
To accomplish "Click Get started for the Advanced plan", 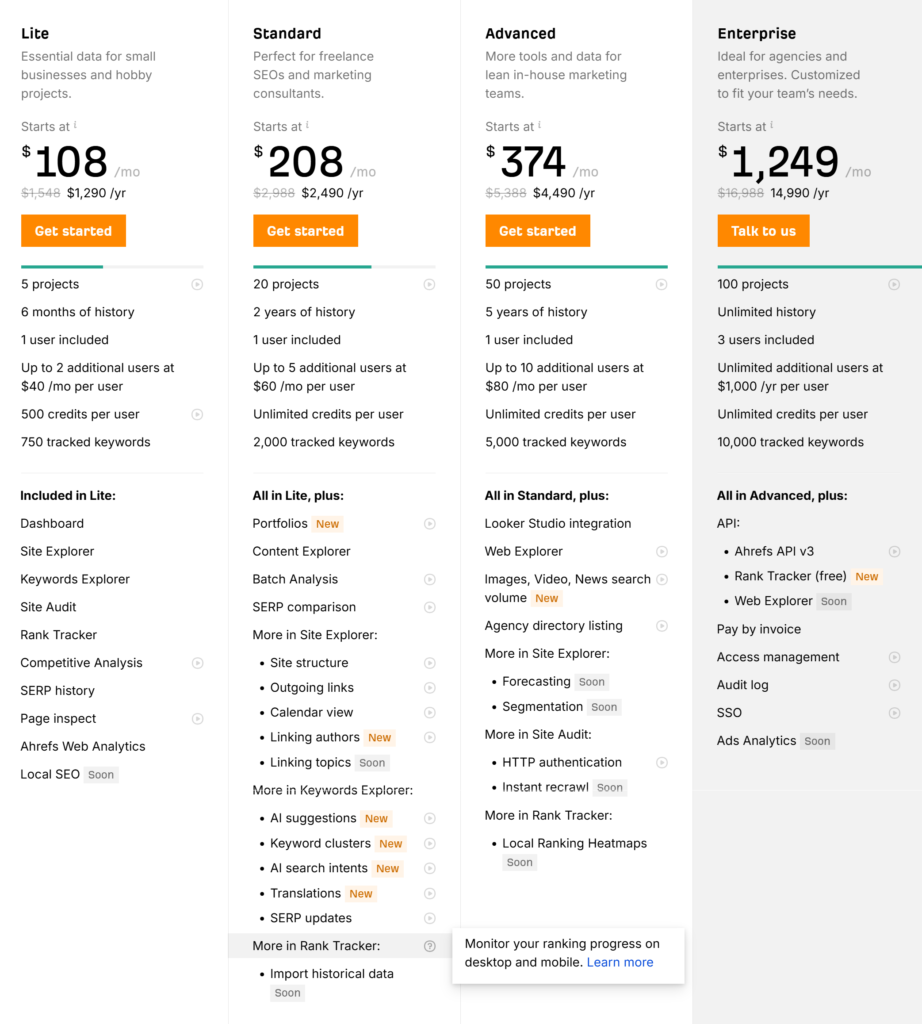I will (x=537, y=231).
